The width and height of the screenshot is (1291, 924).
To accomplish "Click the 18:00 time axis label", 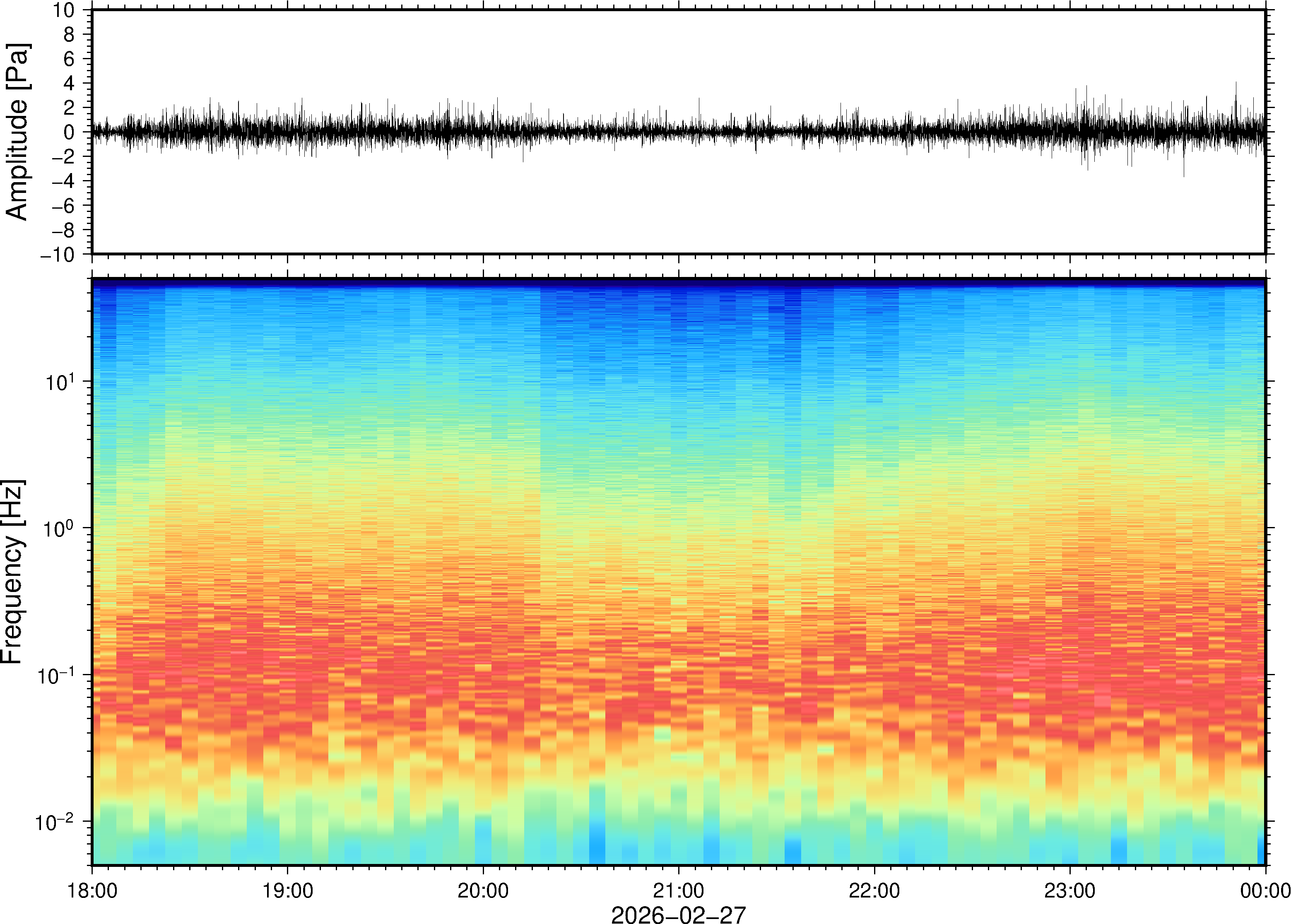I will (x=92, y=890).
